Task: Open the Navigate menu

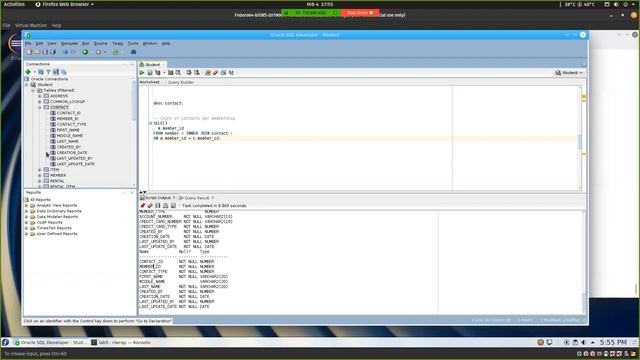Action: [x=69, y=43]
